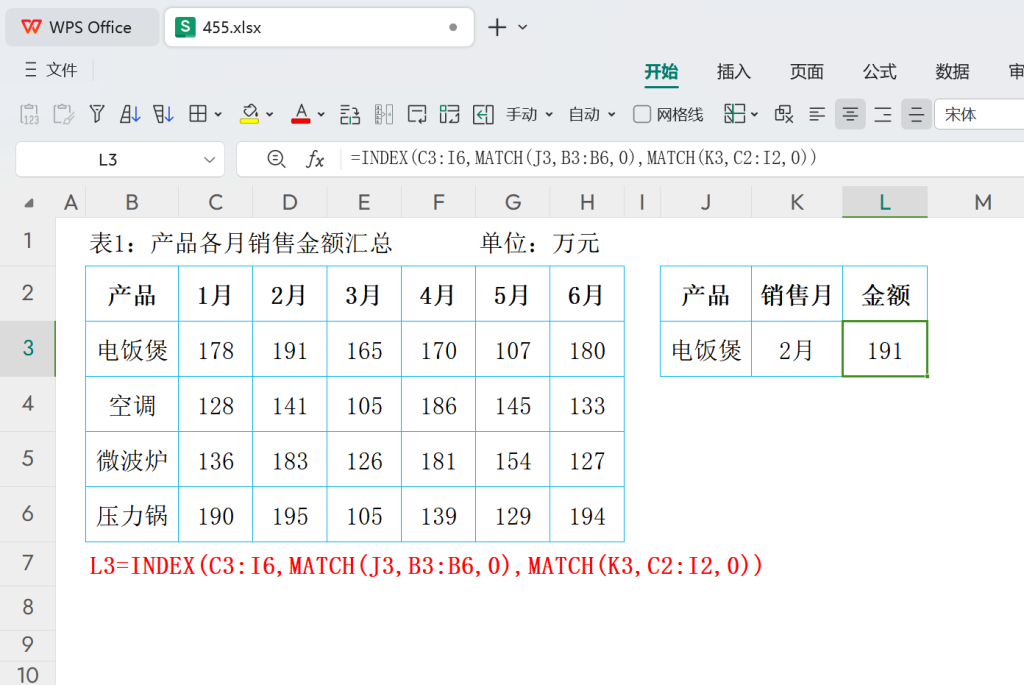The height and width of the screenshot is (685, 1024).
Task: Open the WPS Office home tab
Action: point(82,27)
